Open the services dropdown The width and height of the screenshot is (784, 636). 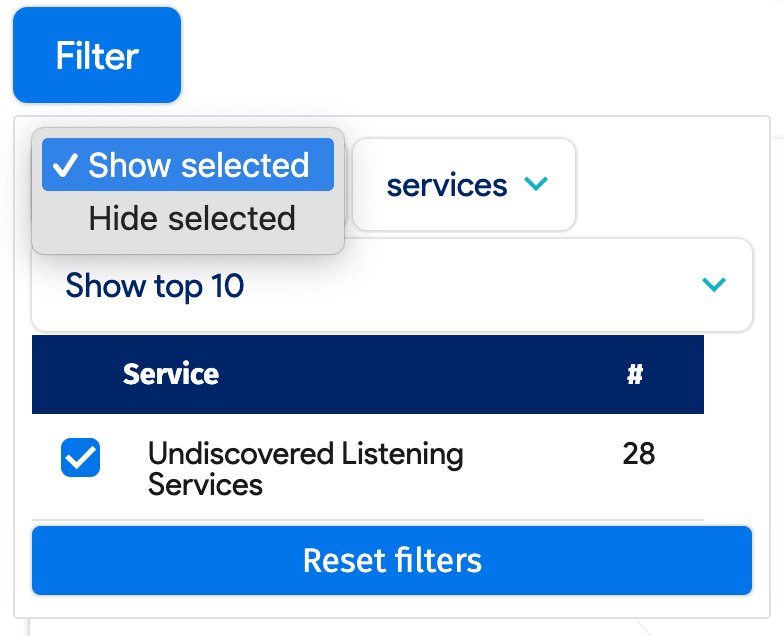pos(464,185)
